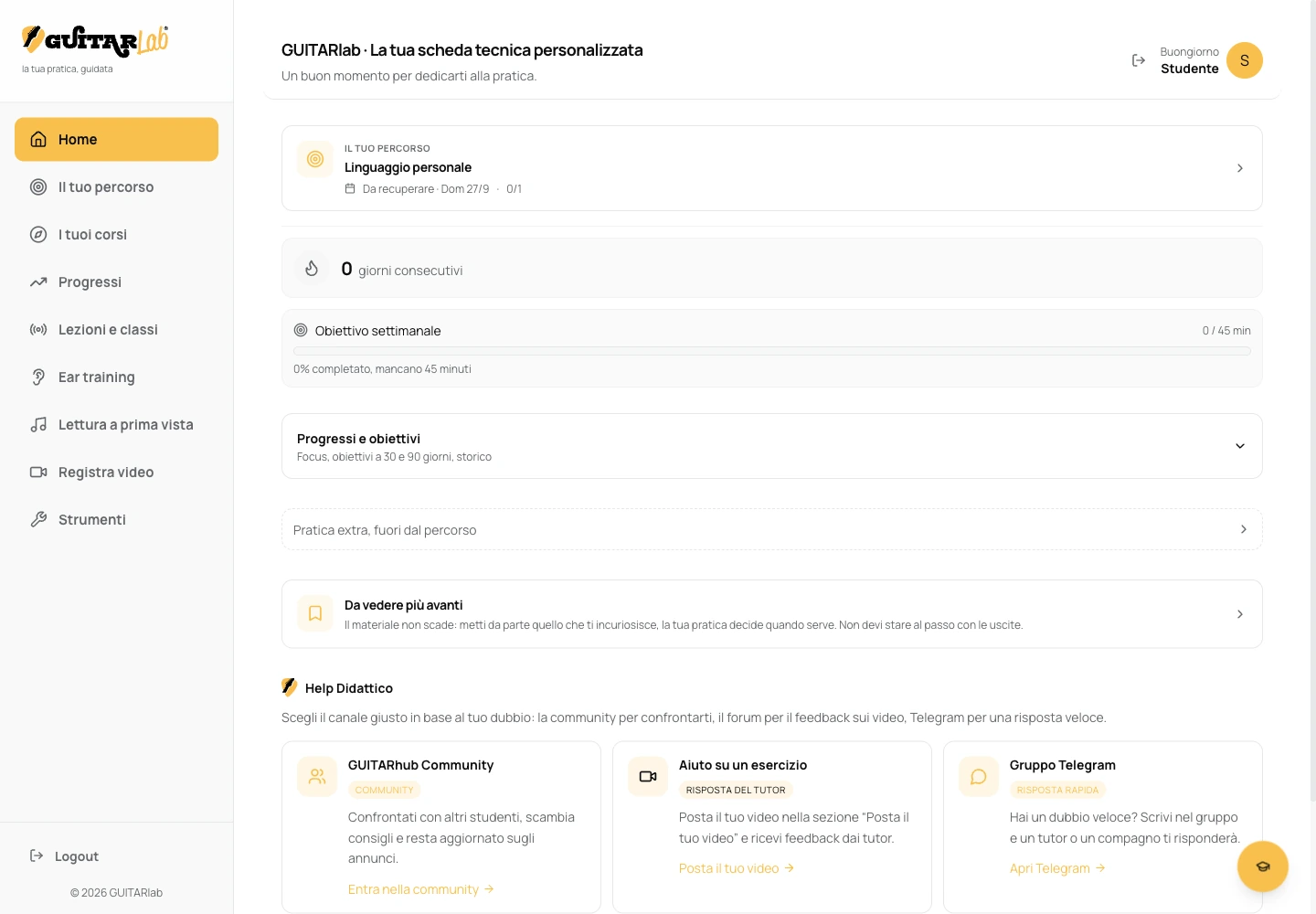
Task: Go to Il tuo percorso in sidebar
Action: 116,186
